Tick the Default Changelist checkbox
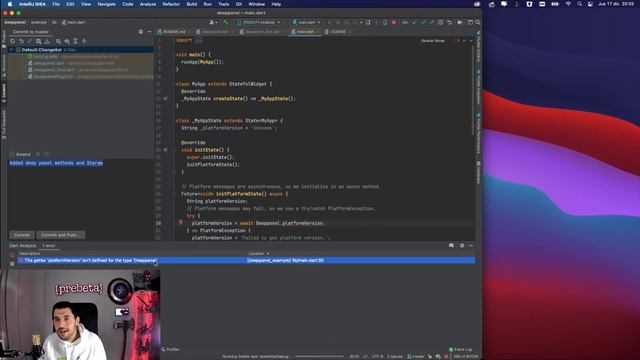 point(18,50)
